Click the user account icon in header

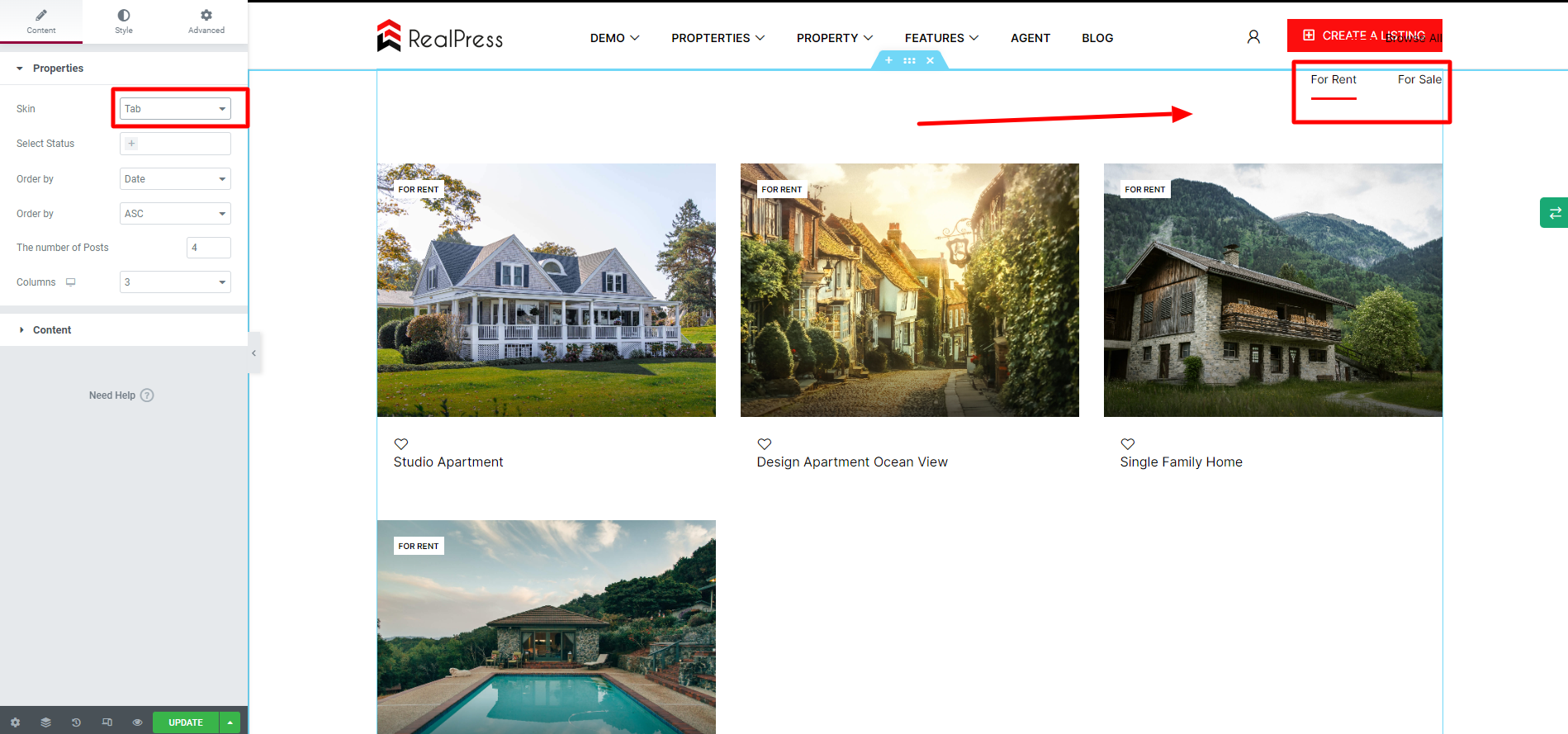(1253, 37)
